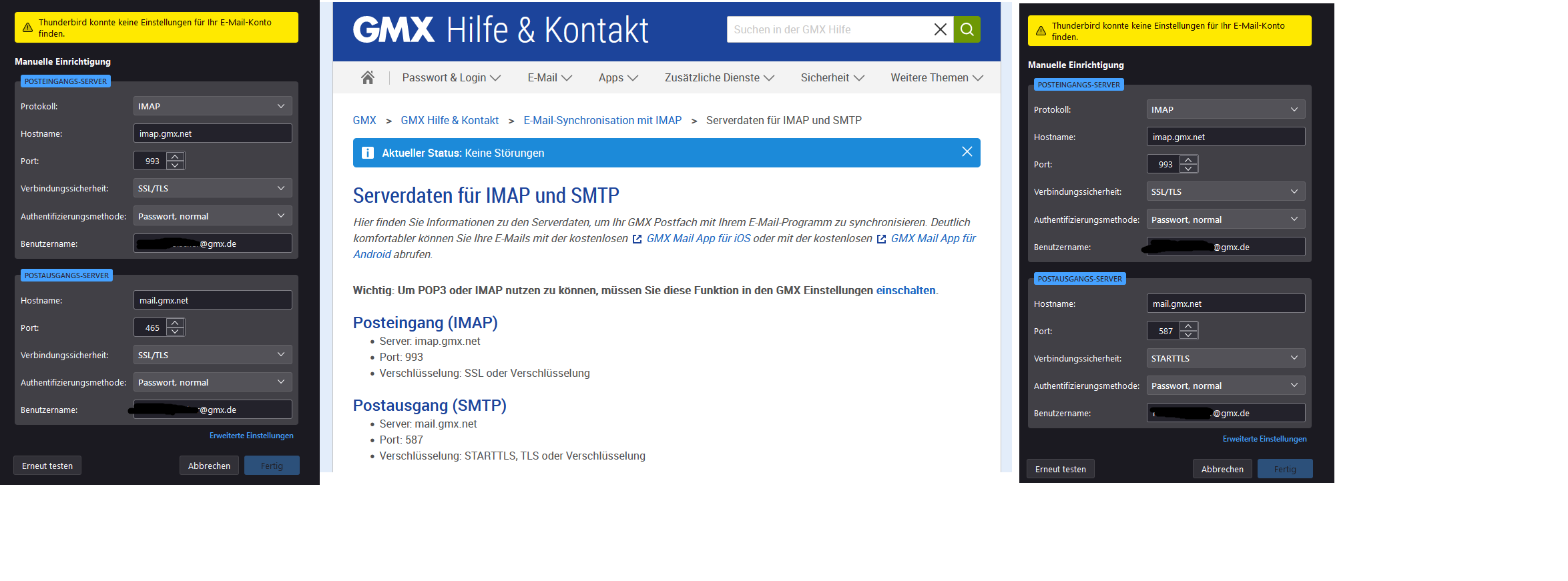Open Weitere Themen menu
The height and width of the screenshot is (581, 1568).
pos(937,77)
